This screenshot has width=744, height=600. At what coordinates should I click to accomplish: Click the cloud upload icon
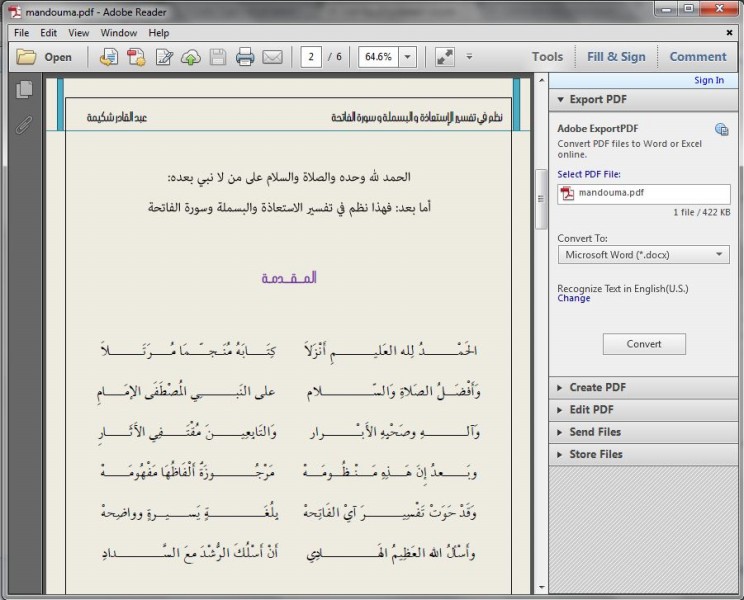tap(191, 57)
